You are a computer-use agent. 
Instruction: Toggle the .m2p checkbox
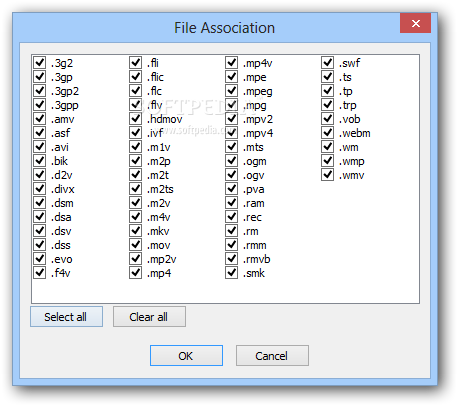pyautogui.click(x=136, y=161)
